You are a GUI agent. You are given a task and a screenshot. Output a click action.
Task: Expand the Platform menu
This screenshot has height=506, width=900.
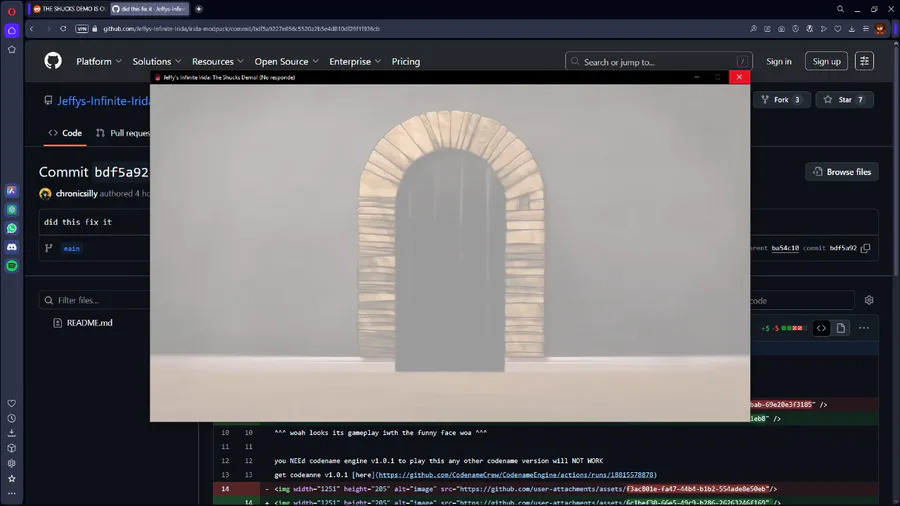[99, 61]
